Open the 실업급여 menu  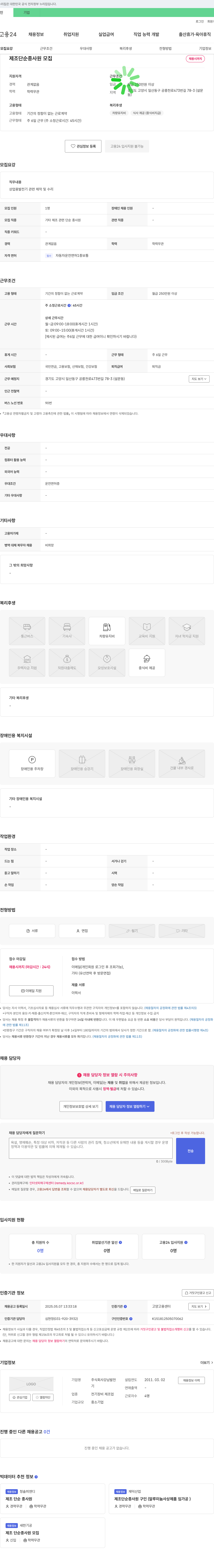pyautogui.click(x=106, y=35)
